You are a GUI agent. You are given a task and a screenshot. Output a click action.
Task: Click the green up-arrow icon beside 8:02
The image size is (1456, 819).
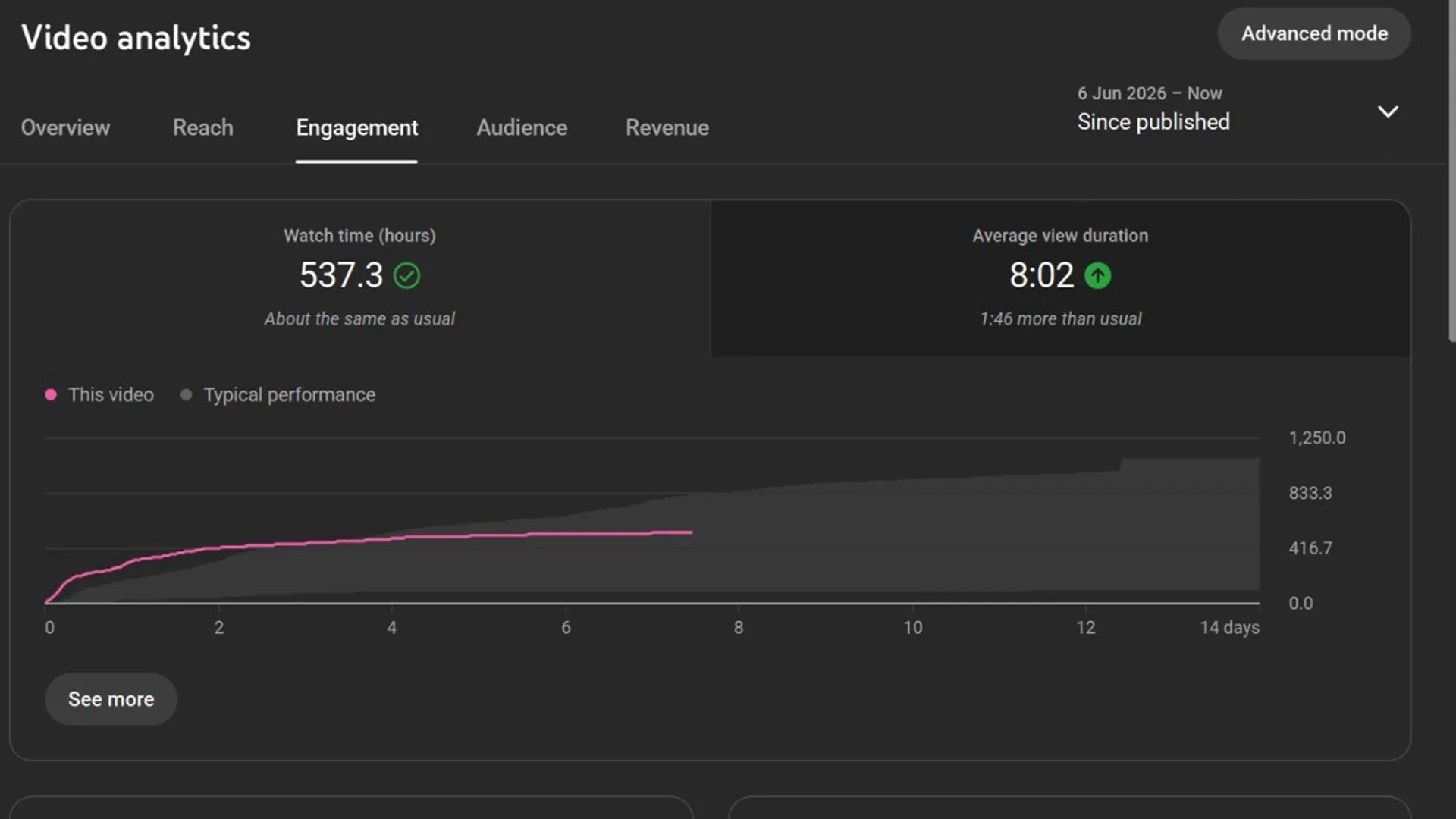pos(1097,275)
